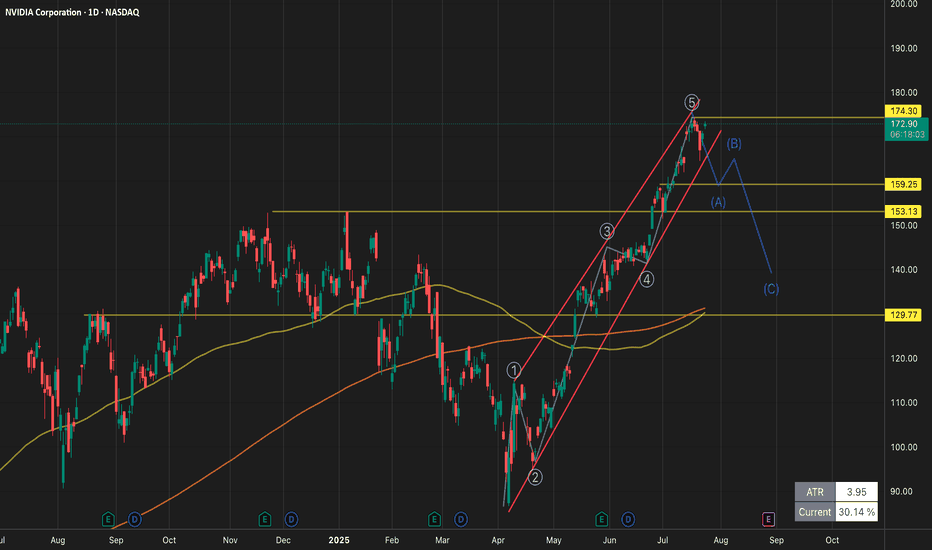Click the Feb label on time axis
The height and width of the screenshot is (550, 932).
[x=391, y=540]
